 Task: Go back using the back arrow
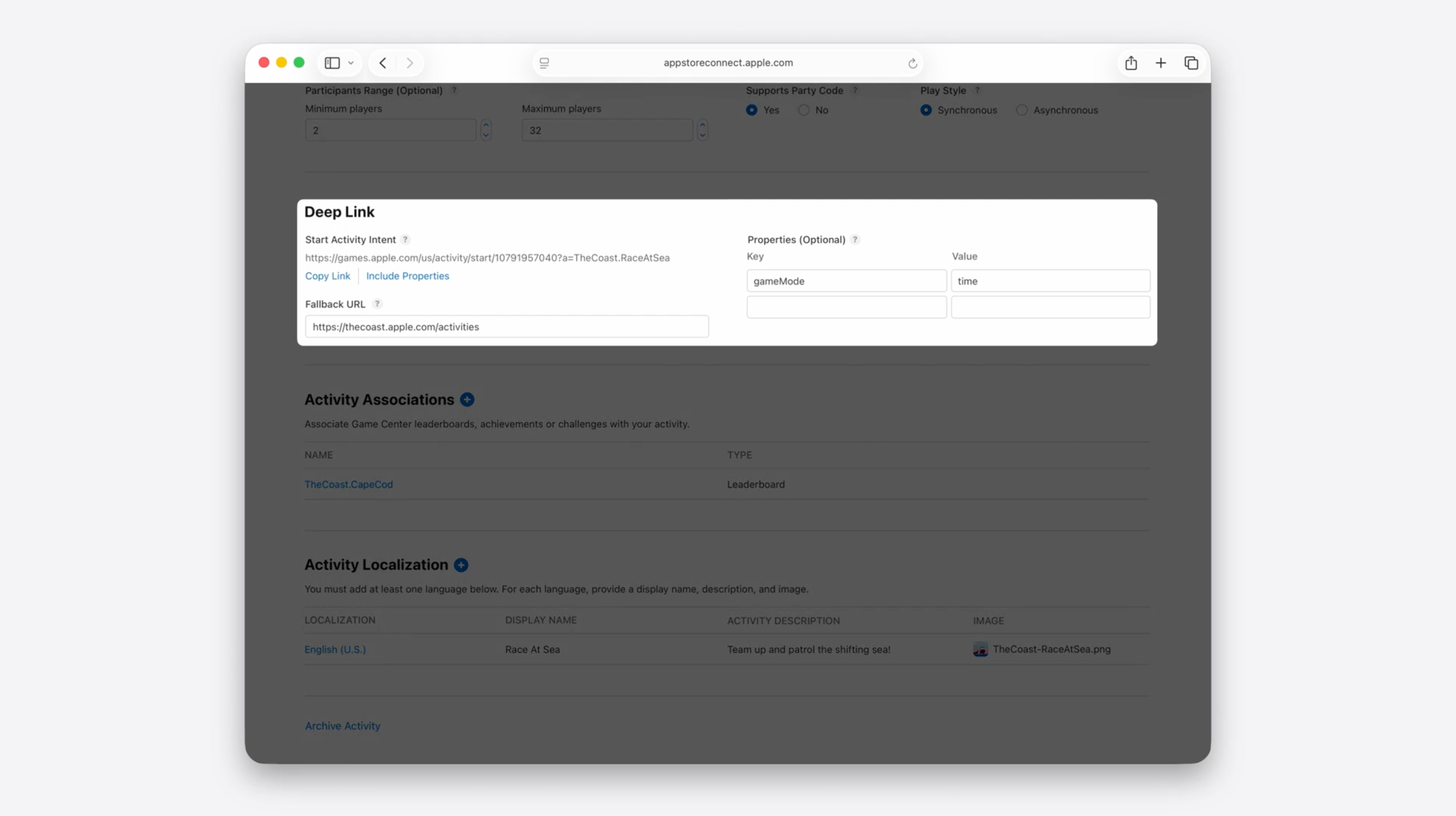[x=383, y=63]
